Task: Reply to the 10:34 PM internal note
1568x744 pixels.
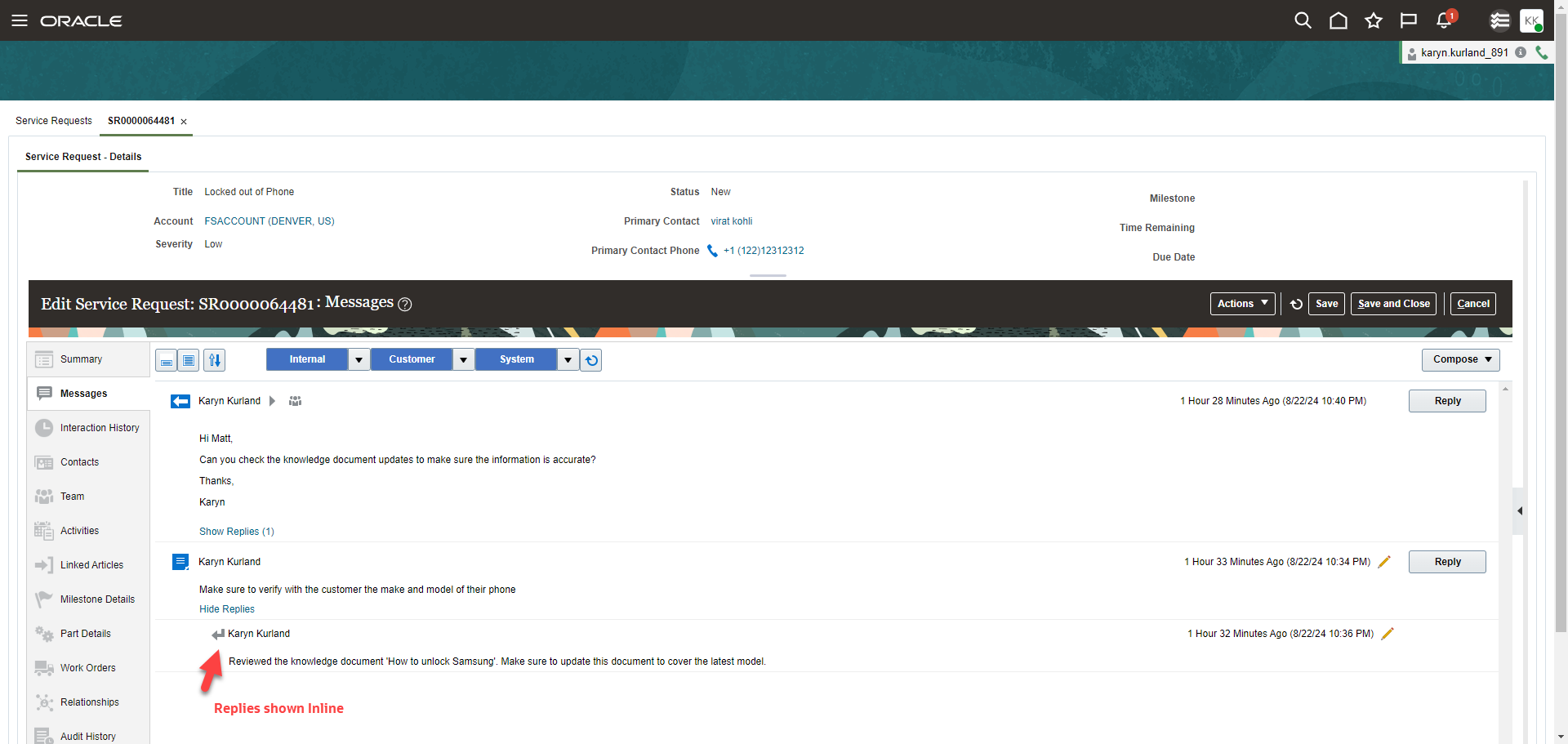Action: (1447, 562)
